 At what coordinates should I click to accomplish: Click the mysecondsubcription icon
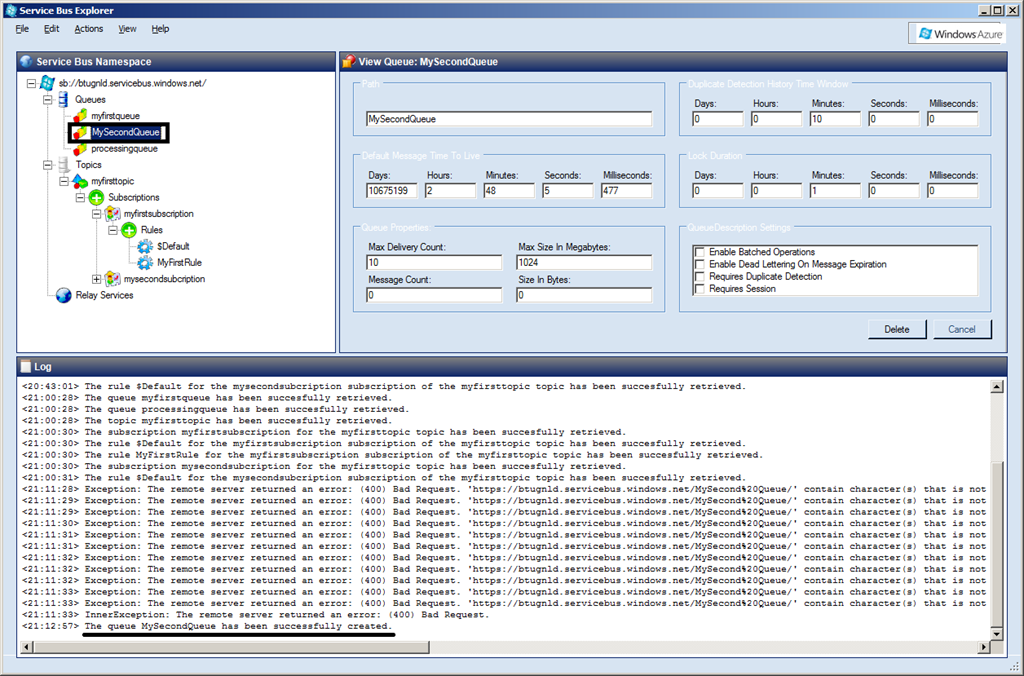[x=112, y=279]
